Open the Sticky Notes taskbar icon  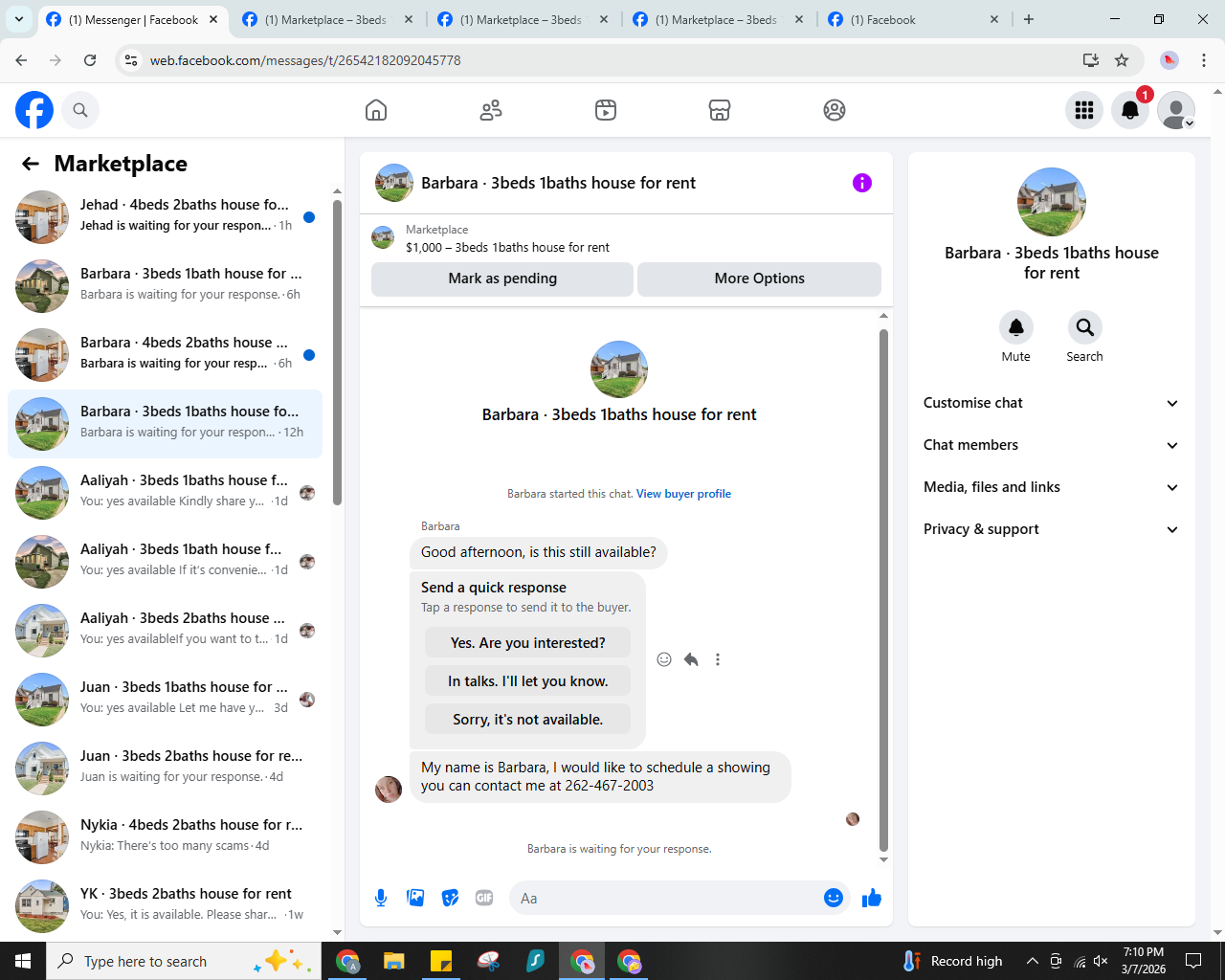pyautogui.click(x=441, y=961)
